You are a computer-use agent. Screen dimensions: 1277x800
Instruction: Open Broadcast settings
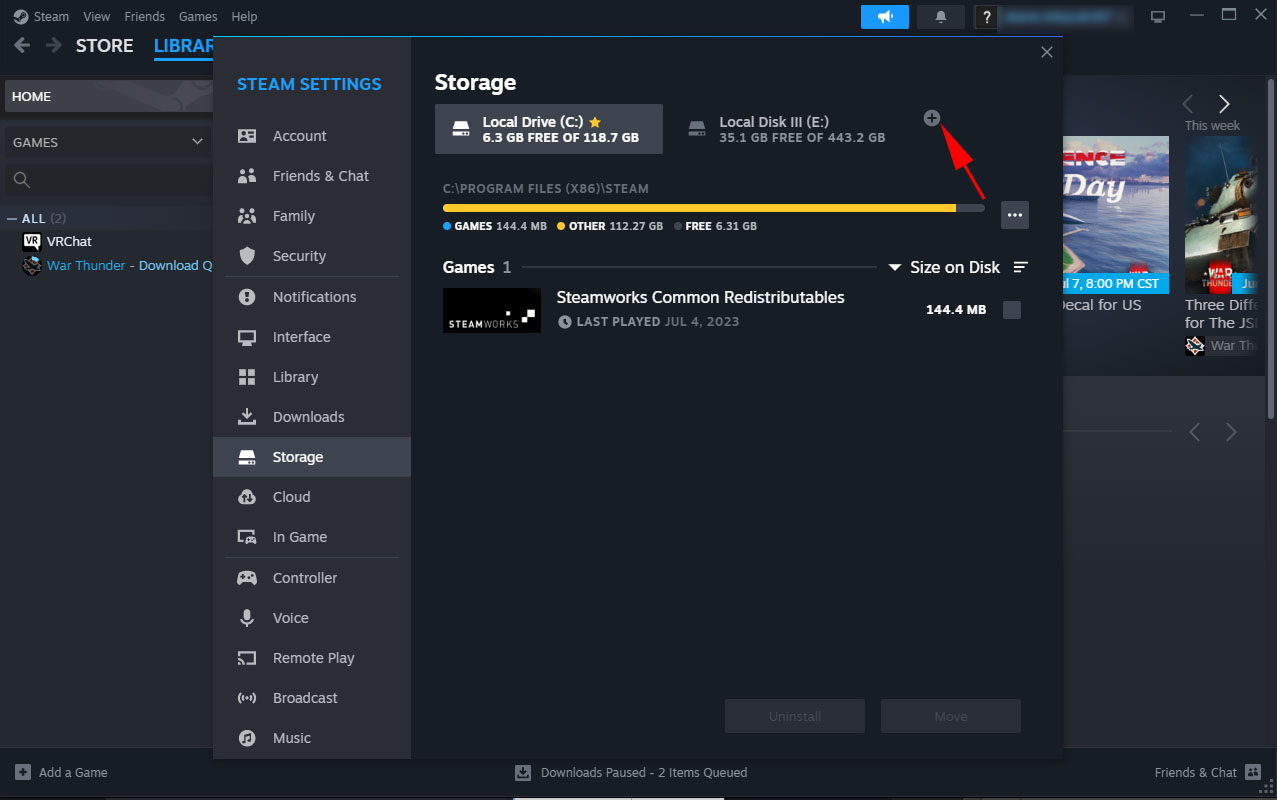(312, 698)
